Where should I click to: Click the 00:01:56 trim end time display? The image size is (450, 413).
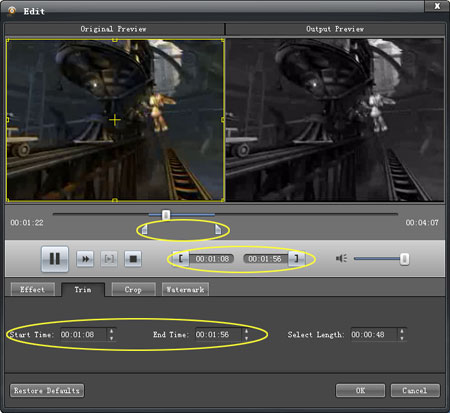(265, 259)
